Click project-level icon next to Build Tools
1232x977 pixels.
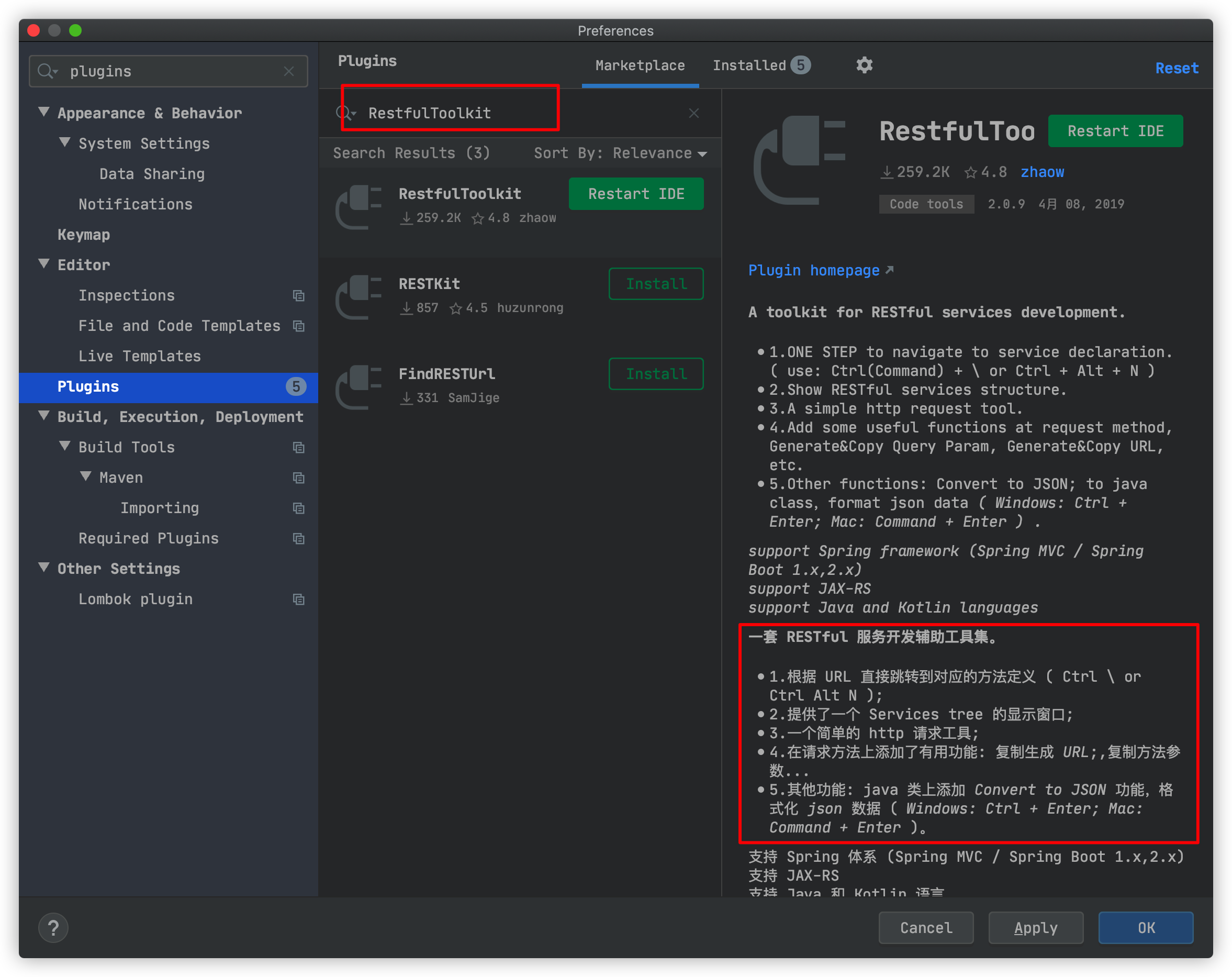point(298,448)
